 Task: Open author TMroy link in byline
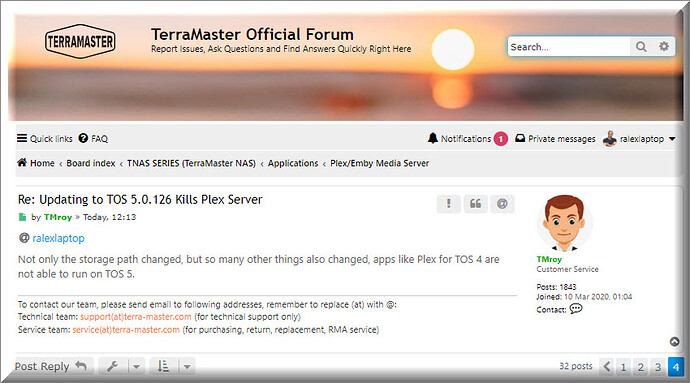58,217
